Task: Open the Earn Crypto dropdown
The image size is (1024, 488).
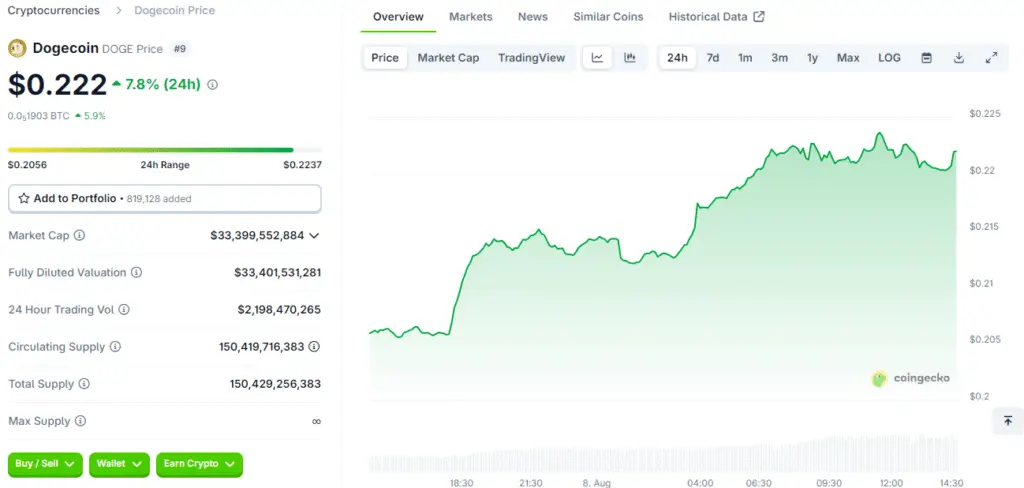Action: 199,464
